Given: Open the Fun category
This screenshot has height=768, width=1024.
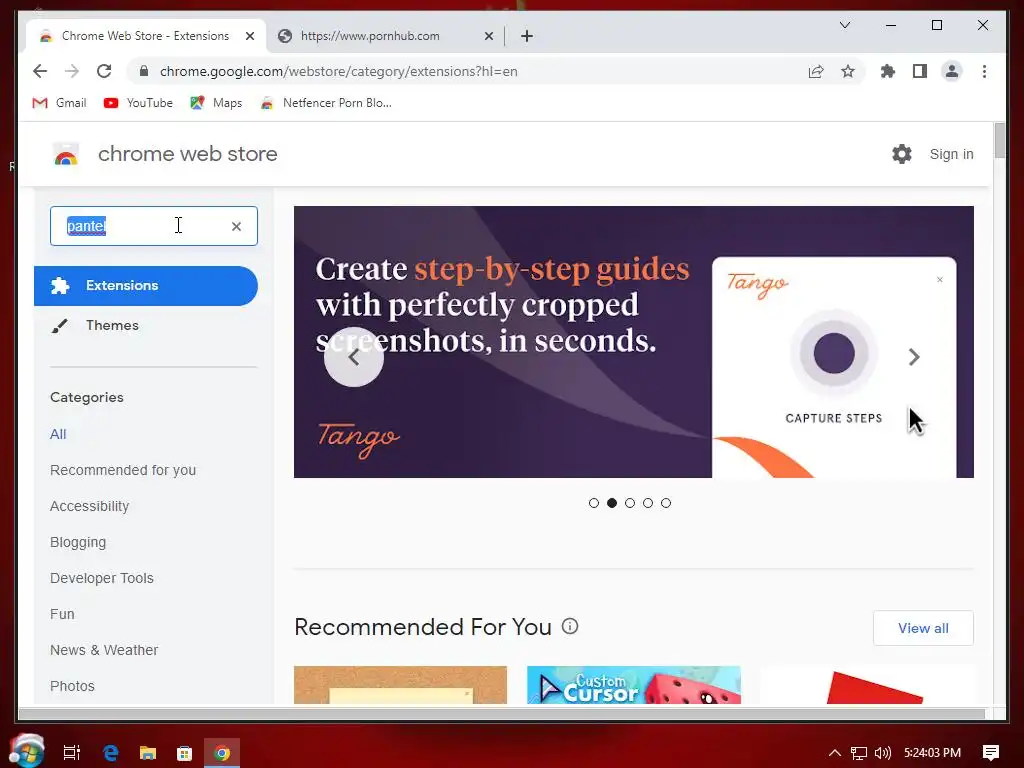Looking at the screenshot, I should coord(62,614).
